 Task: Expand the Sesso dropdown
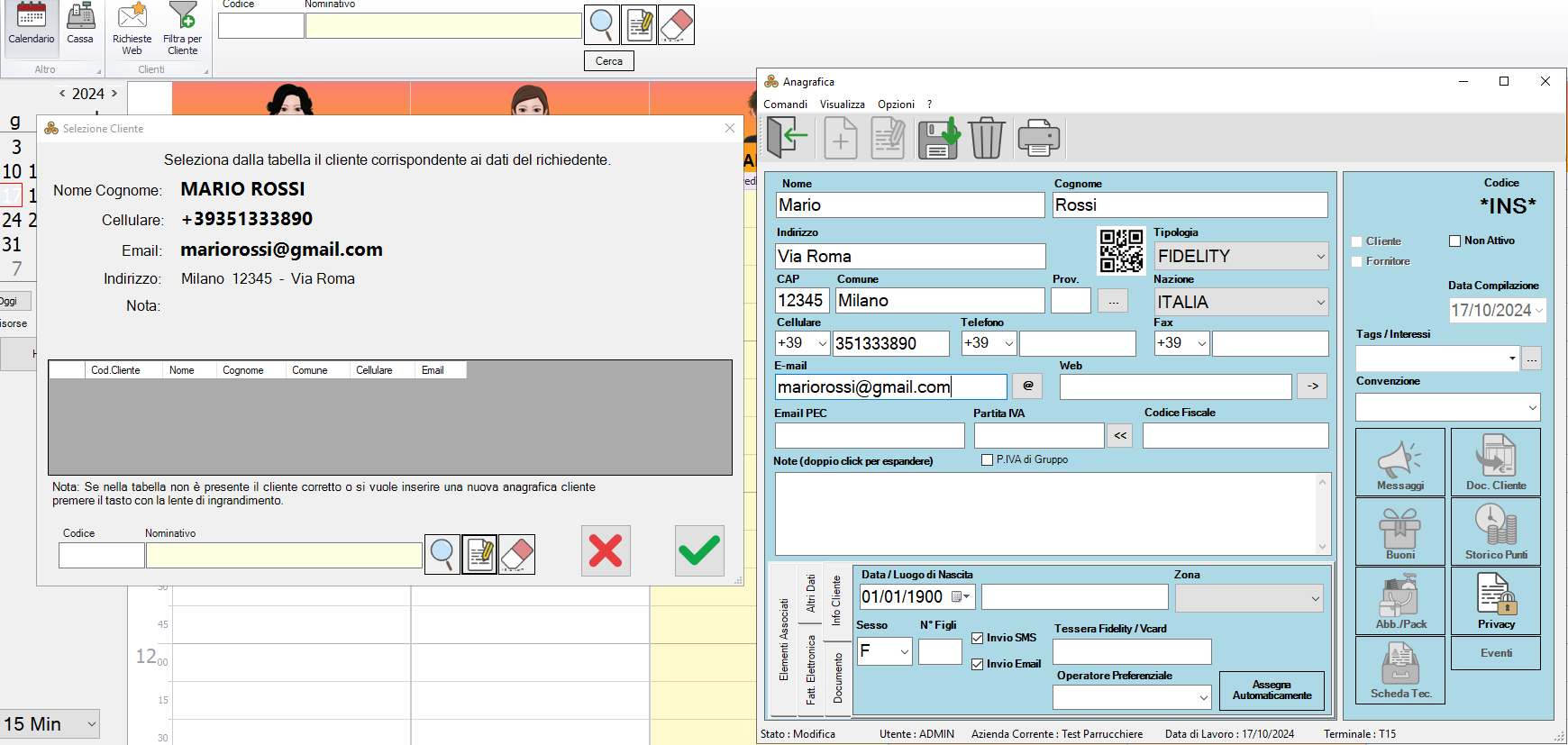[904, 651]
